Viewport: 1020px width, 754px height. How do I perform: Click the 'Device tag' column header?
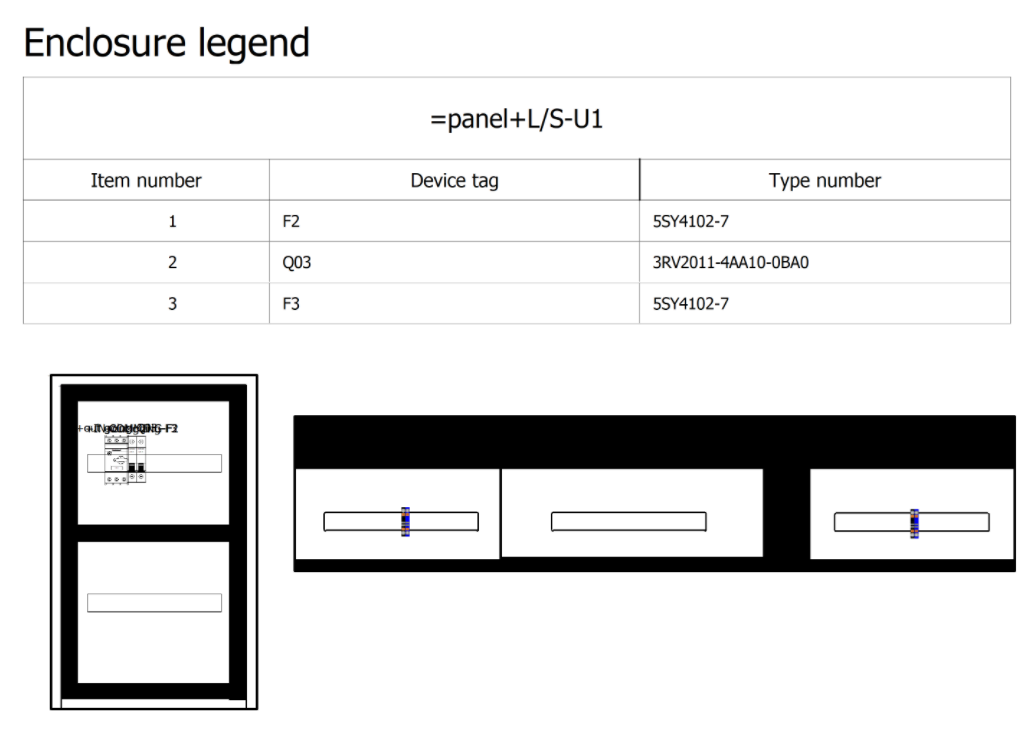click(x=454, y=180)
